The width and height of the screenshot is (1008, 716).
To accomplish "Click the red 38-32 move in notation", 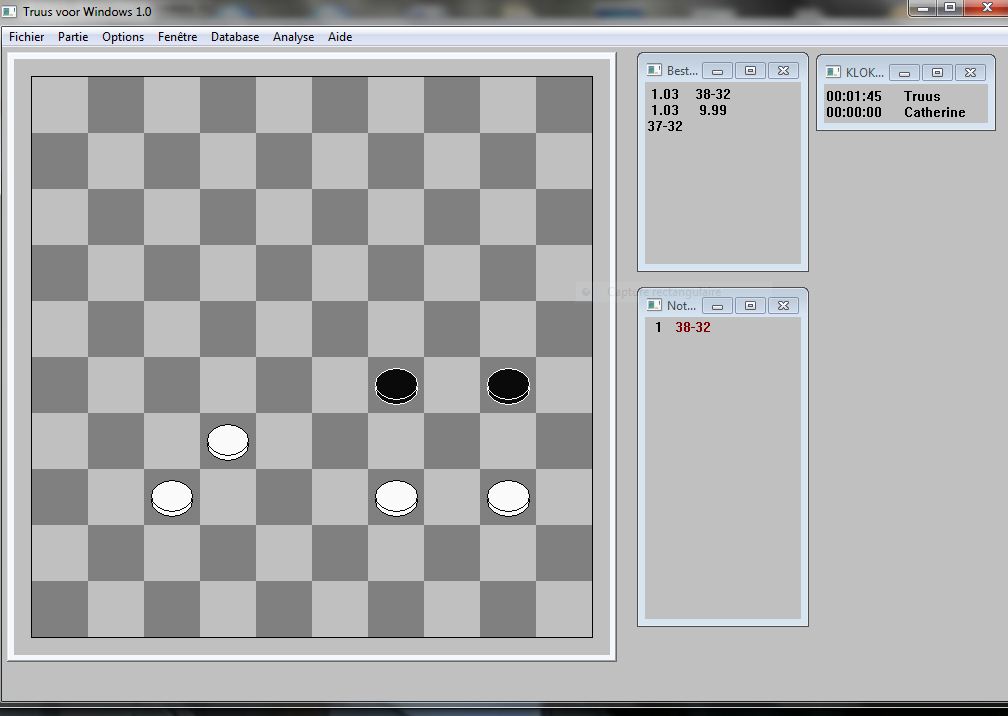I will (x=693, y=327).
